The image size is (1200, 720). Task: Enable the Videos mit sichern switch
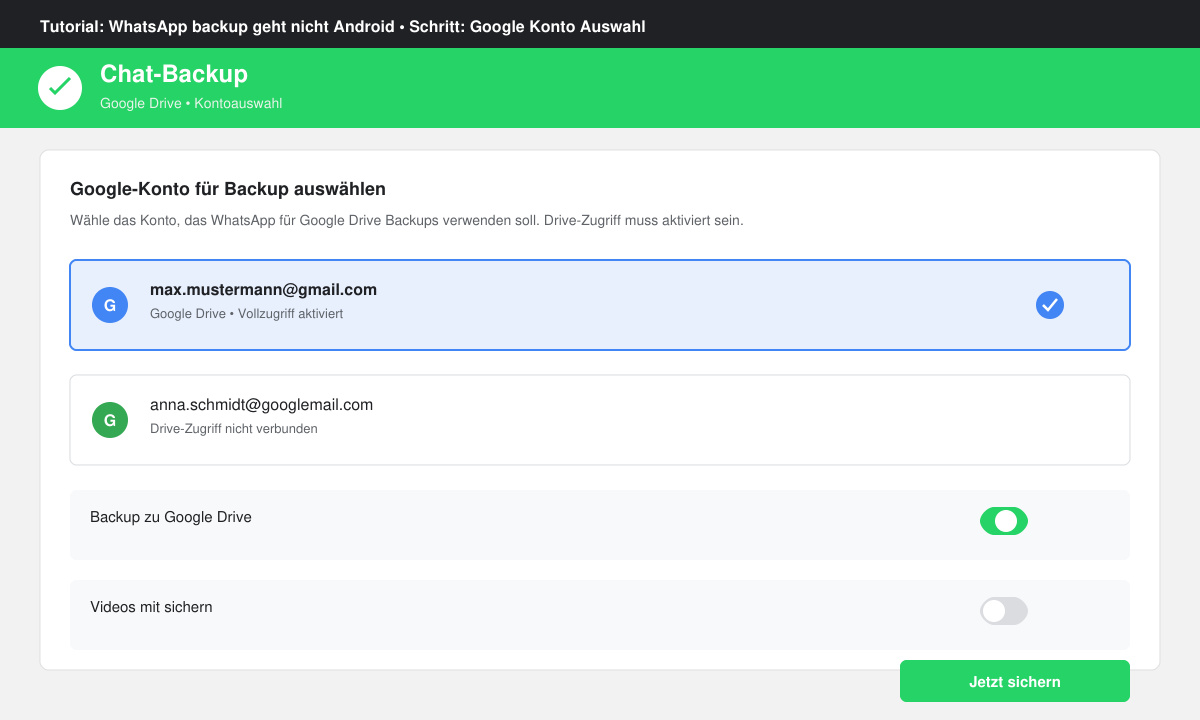tap(1004, 611)
